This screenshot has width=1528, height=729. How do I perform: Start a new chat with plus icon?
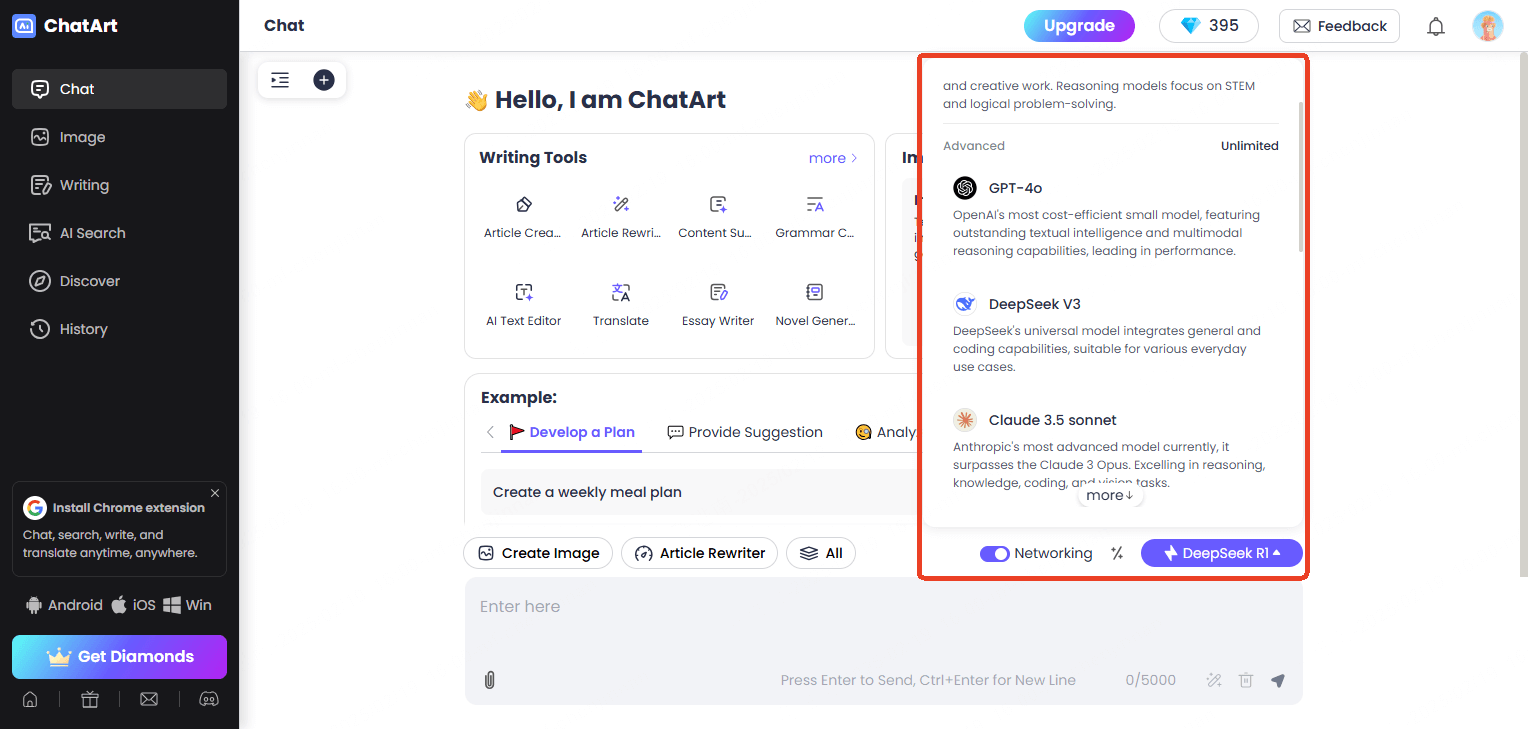pos(323,80)
